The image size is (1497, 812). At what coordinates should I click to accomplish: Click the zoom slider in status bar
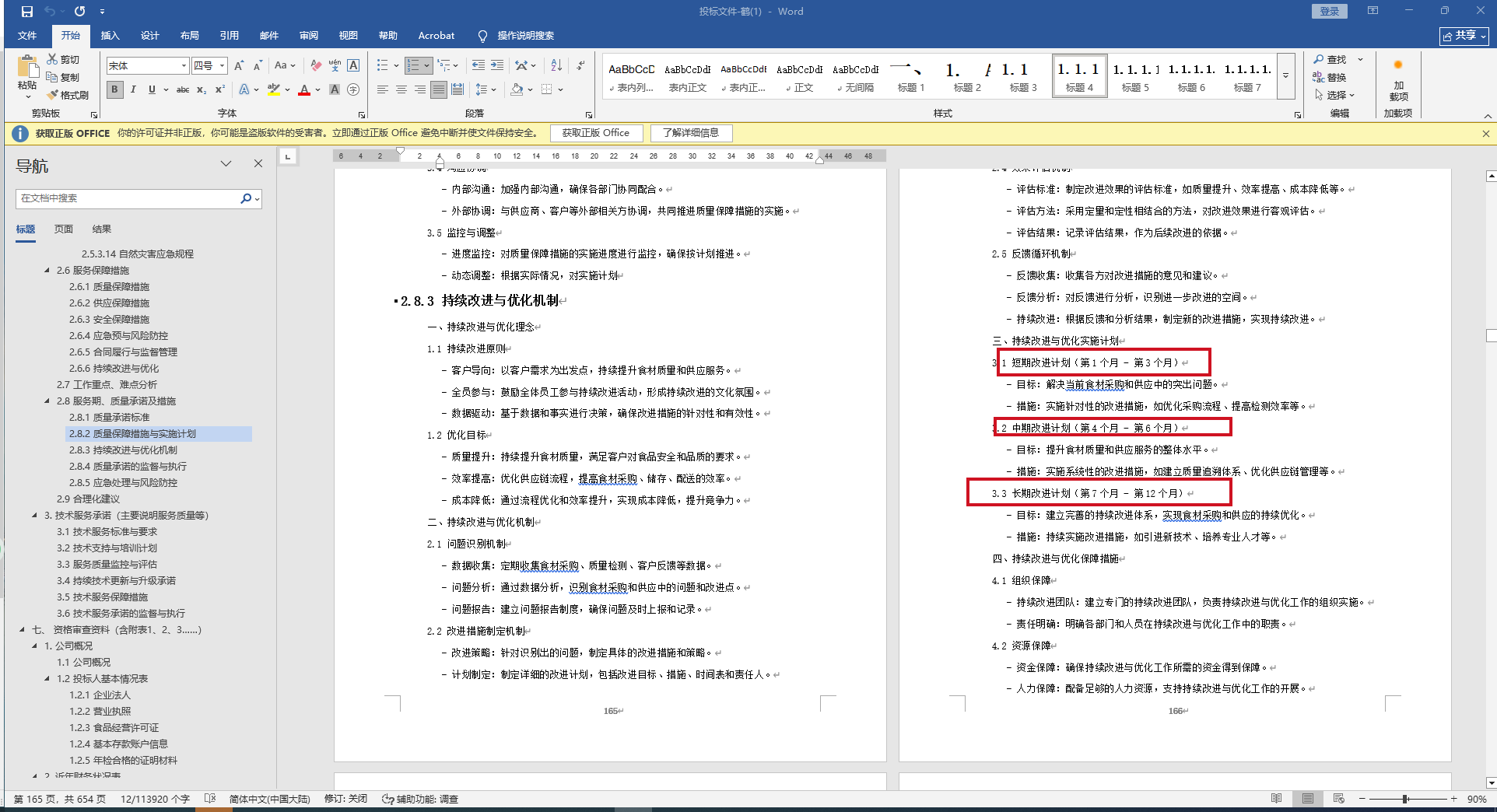(x=1407, y=799)
